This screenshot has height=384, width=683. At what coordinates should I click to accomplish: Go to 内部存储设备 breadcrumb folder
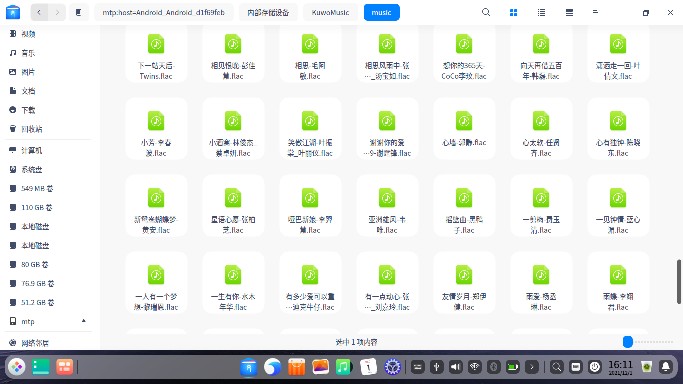pos(268,12)
